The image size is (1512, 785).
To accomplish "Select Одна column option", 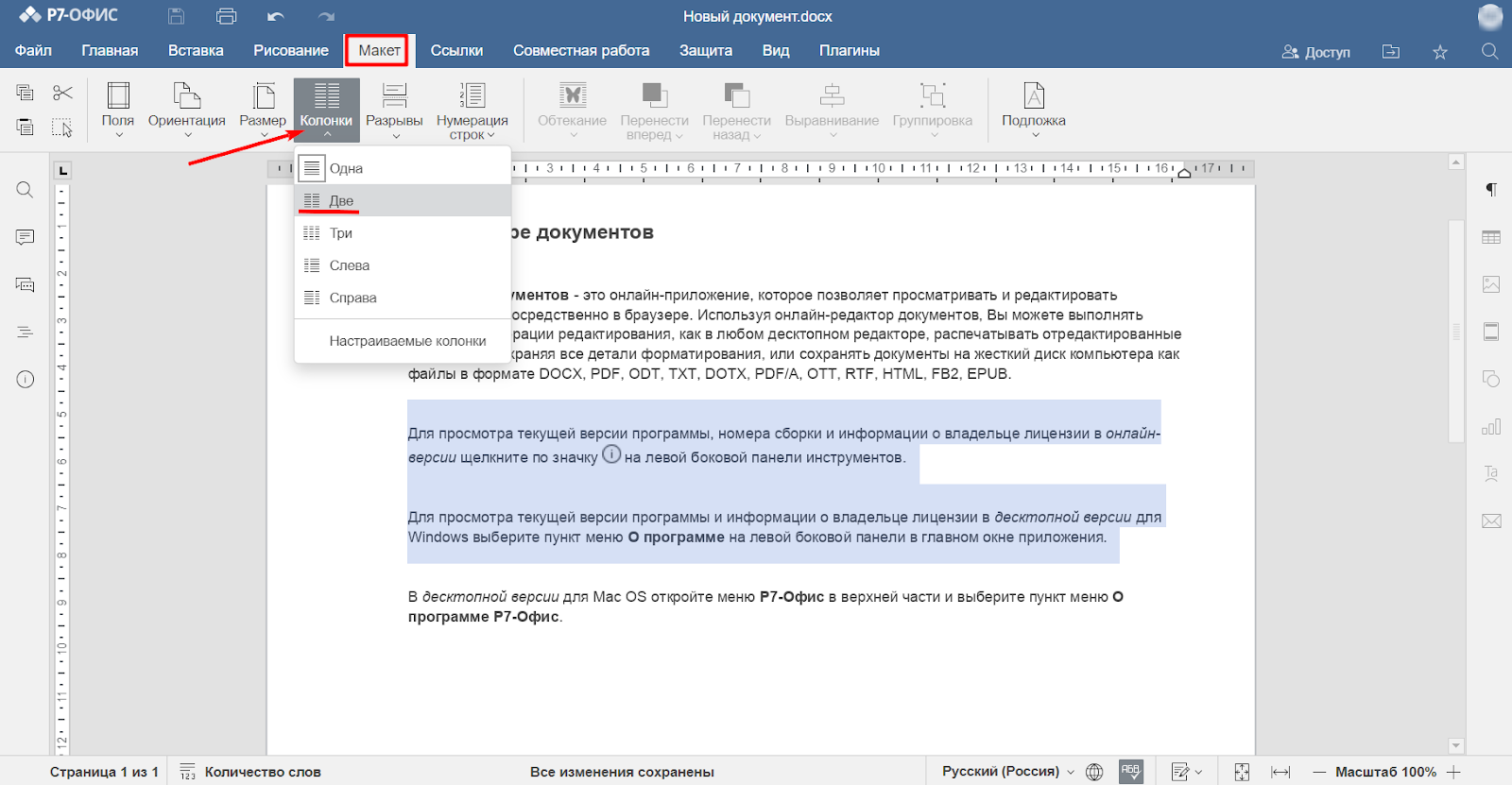I will point(403,168).
